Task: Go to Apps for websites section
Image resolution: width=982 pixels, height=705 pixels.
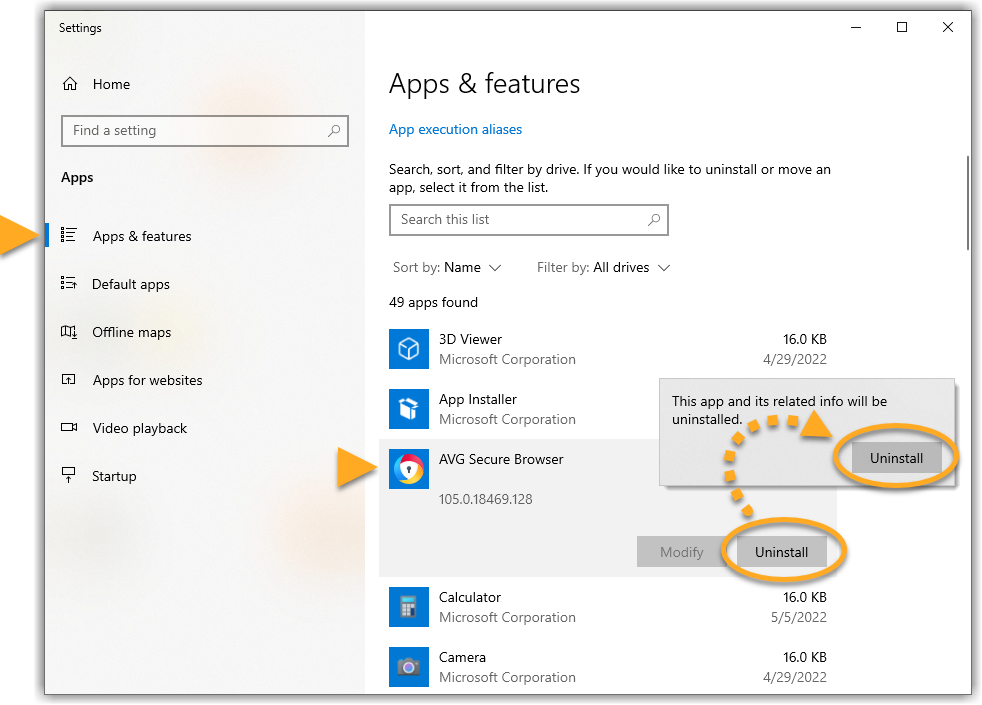Action: point(147,380)
